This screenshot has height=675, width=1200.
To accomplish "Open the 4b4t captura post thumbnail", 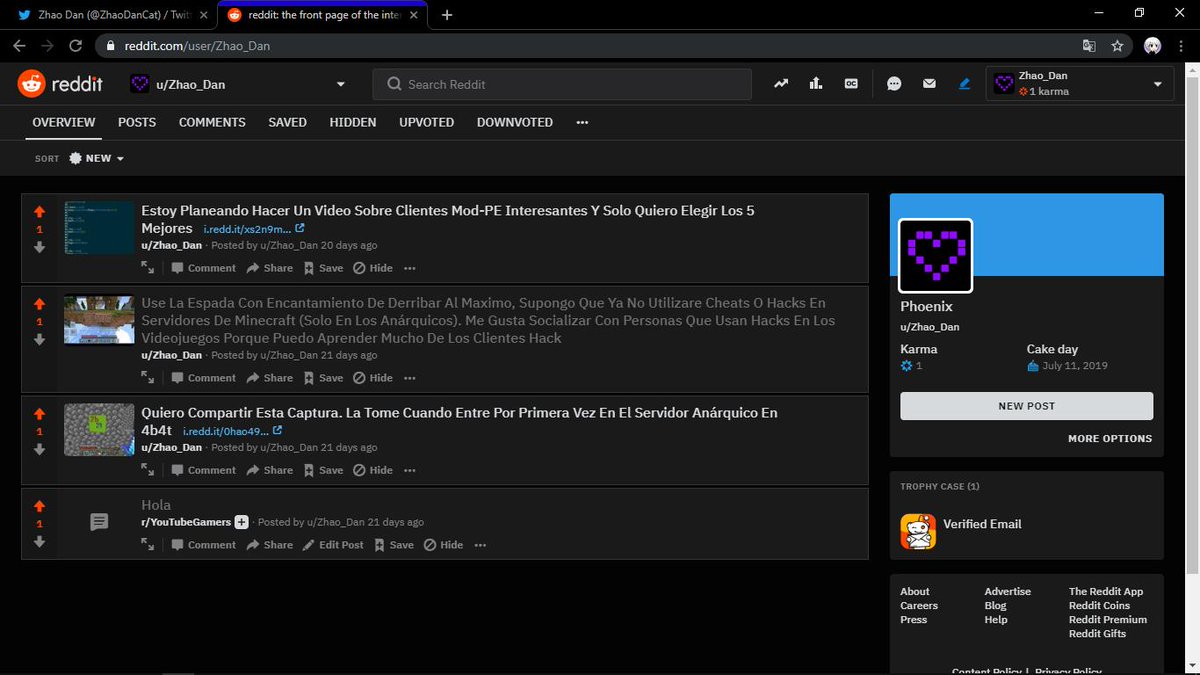I will (x=99, y=430).
